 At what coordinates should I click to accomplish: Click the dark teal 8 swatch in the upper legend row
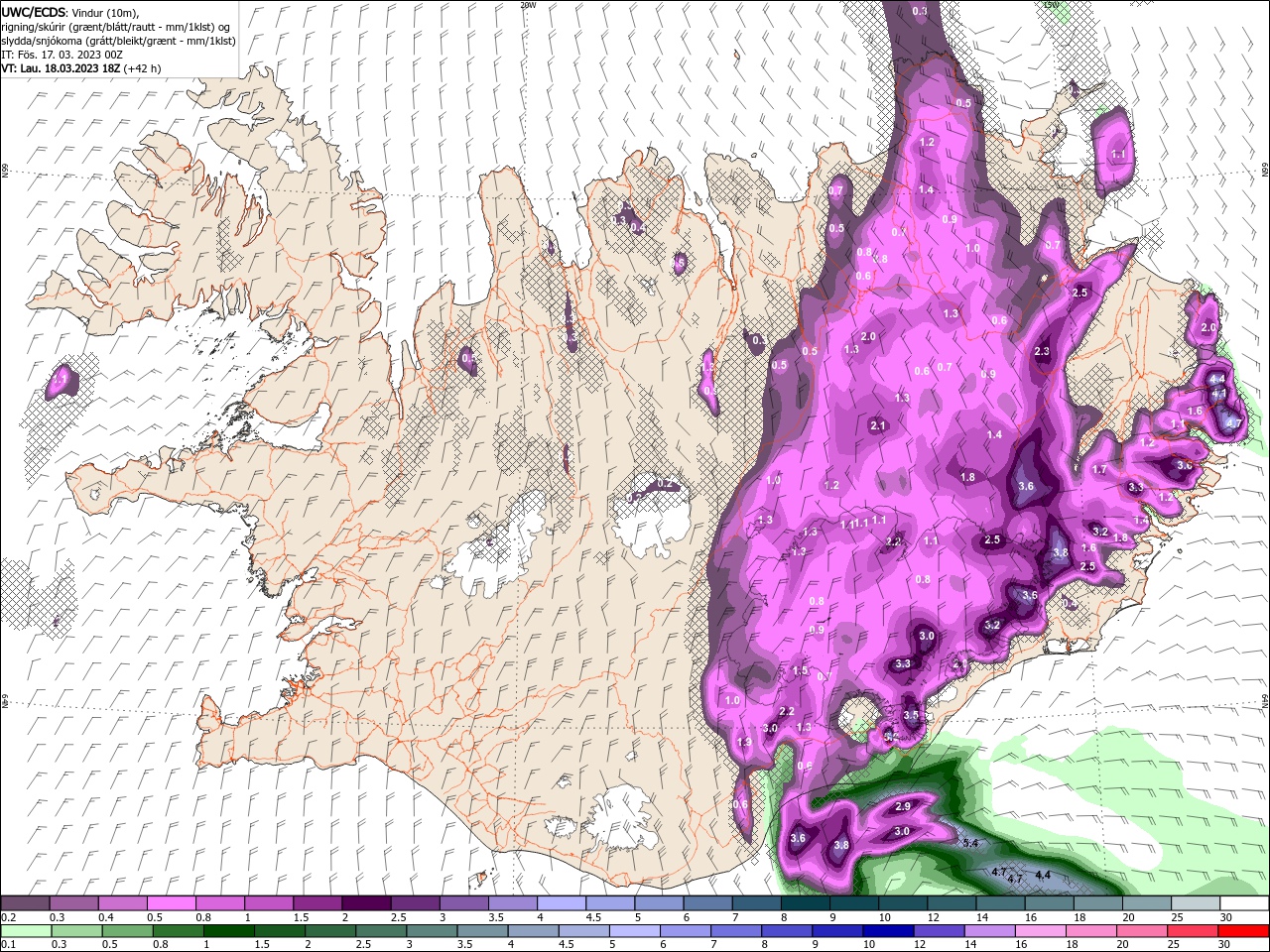coord(805,903)
